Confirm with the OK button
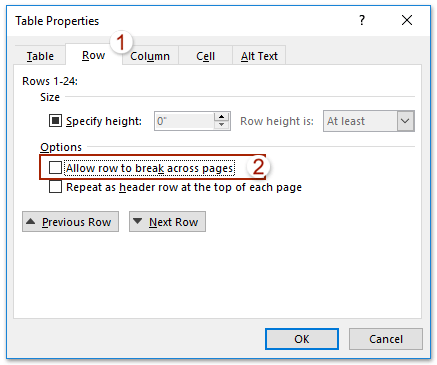Screen dimensions: 437x365 [x=302, y=339]
